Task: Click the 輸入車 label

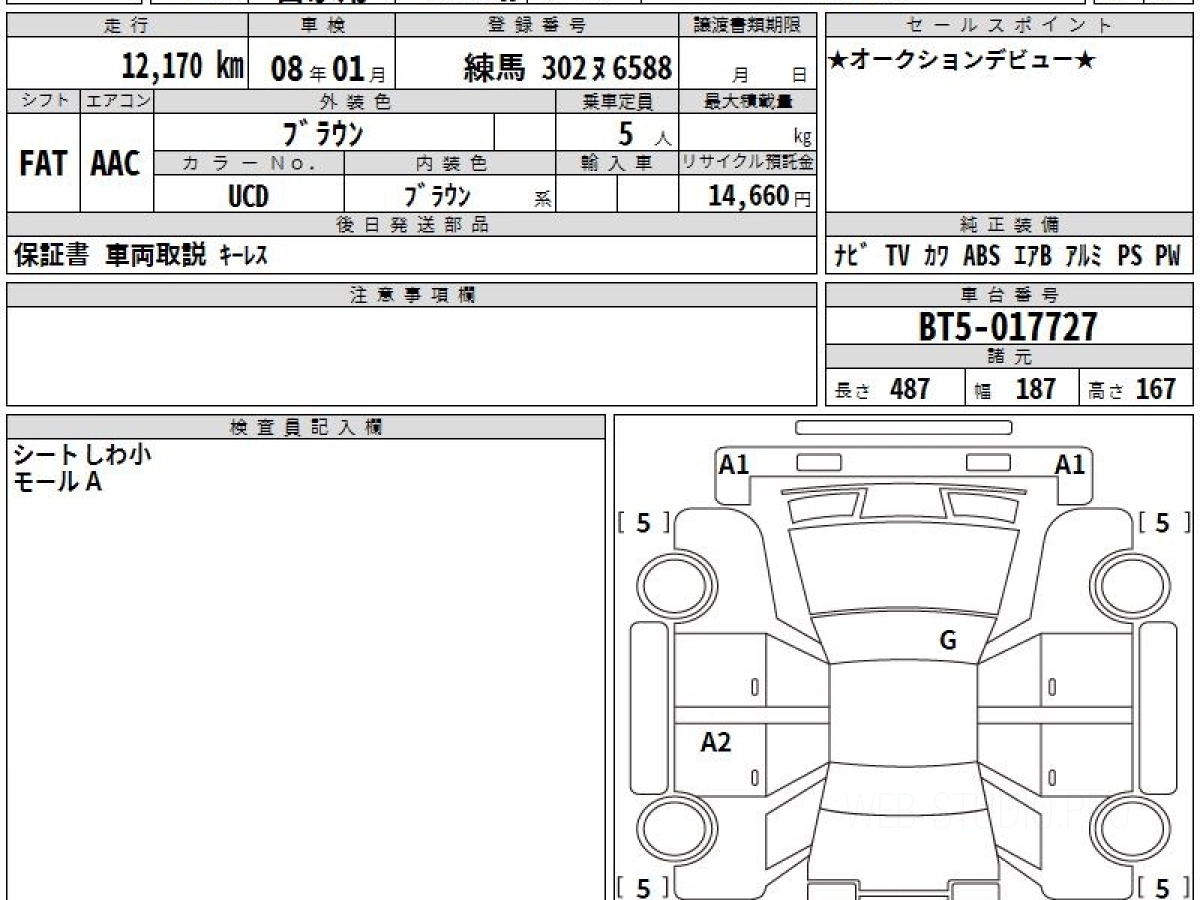Action: coord(617,164)
